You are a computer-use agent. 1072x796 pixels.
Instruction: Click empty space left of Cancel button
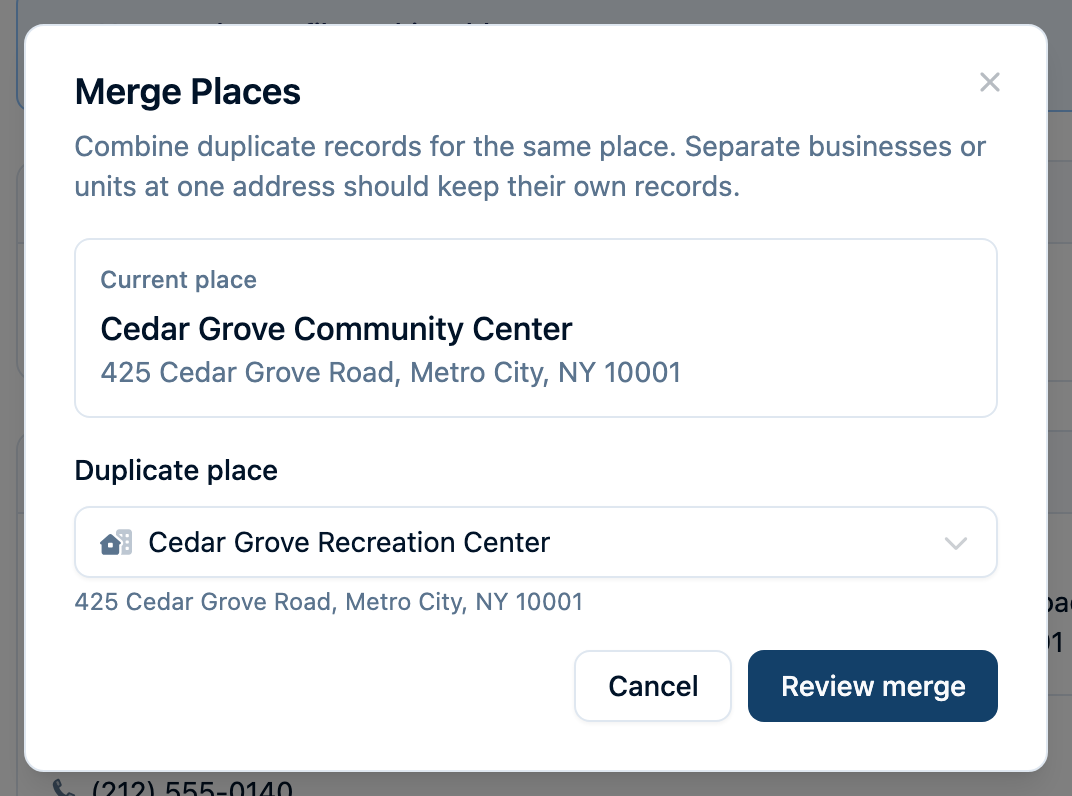(x=321, y=686)
